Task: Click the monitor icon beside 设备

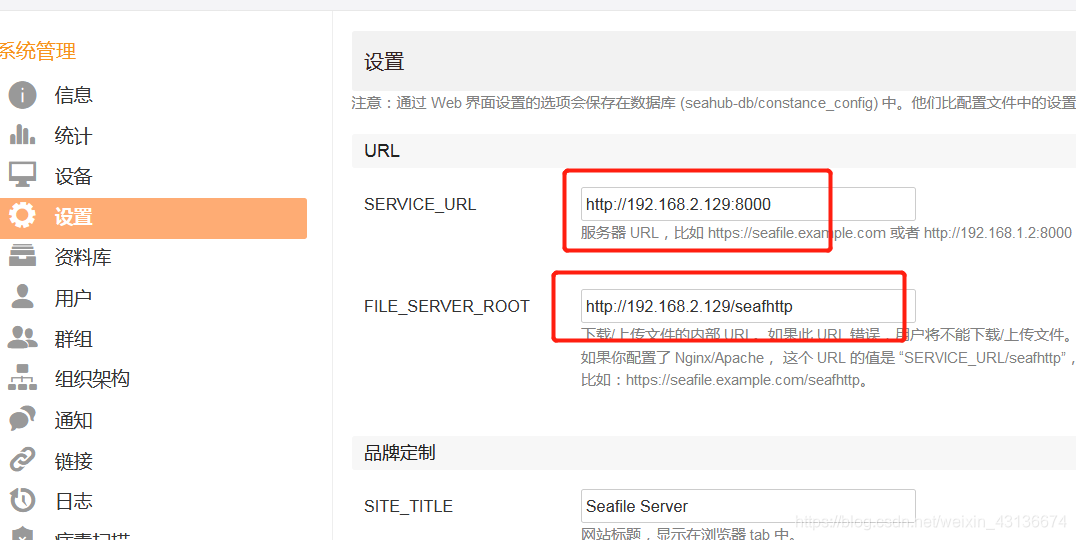Action: click(x=22, y=175)
